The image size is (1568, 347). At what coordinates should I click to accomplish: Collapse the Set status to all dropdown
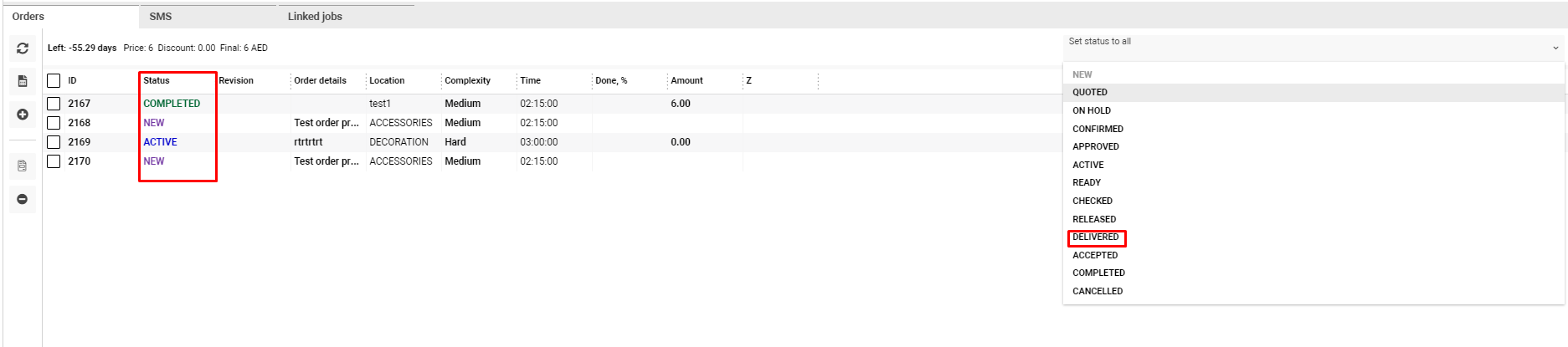click(x=1555, y=48)
